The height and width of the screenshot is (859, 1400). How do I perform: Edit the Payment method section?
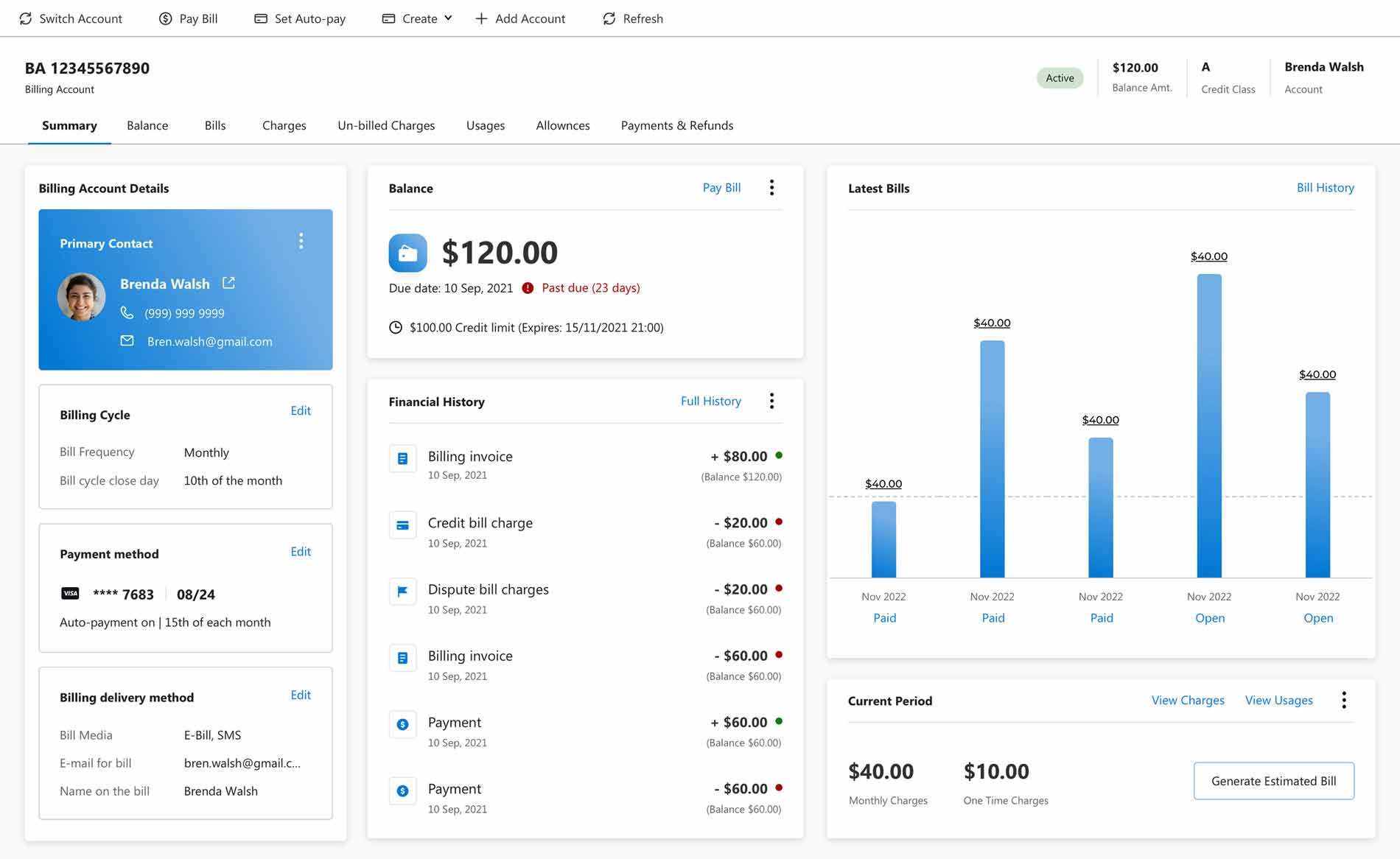[x=301, y=552]
